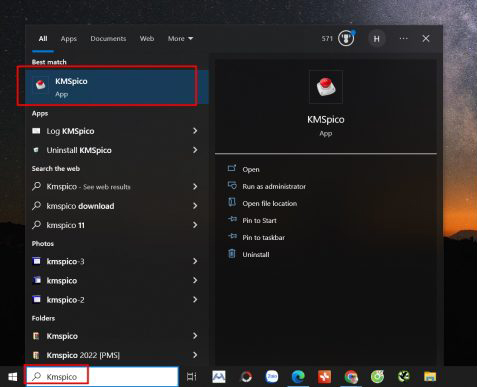Open Google Chrome from the taskbar
This screenshot has height=387, width=477.
tap(351, 377)
